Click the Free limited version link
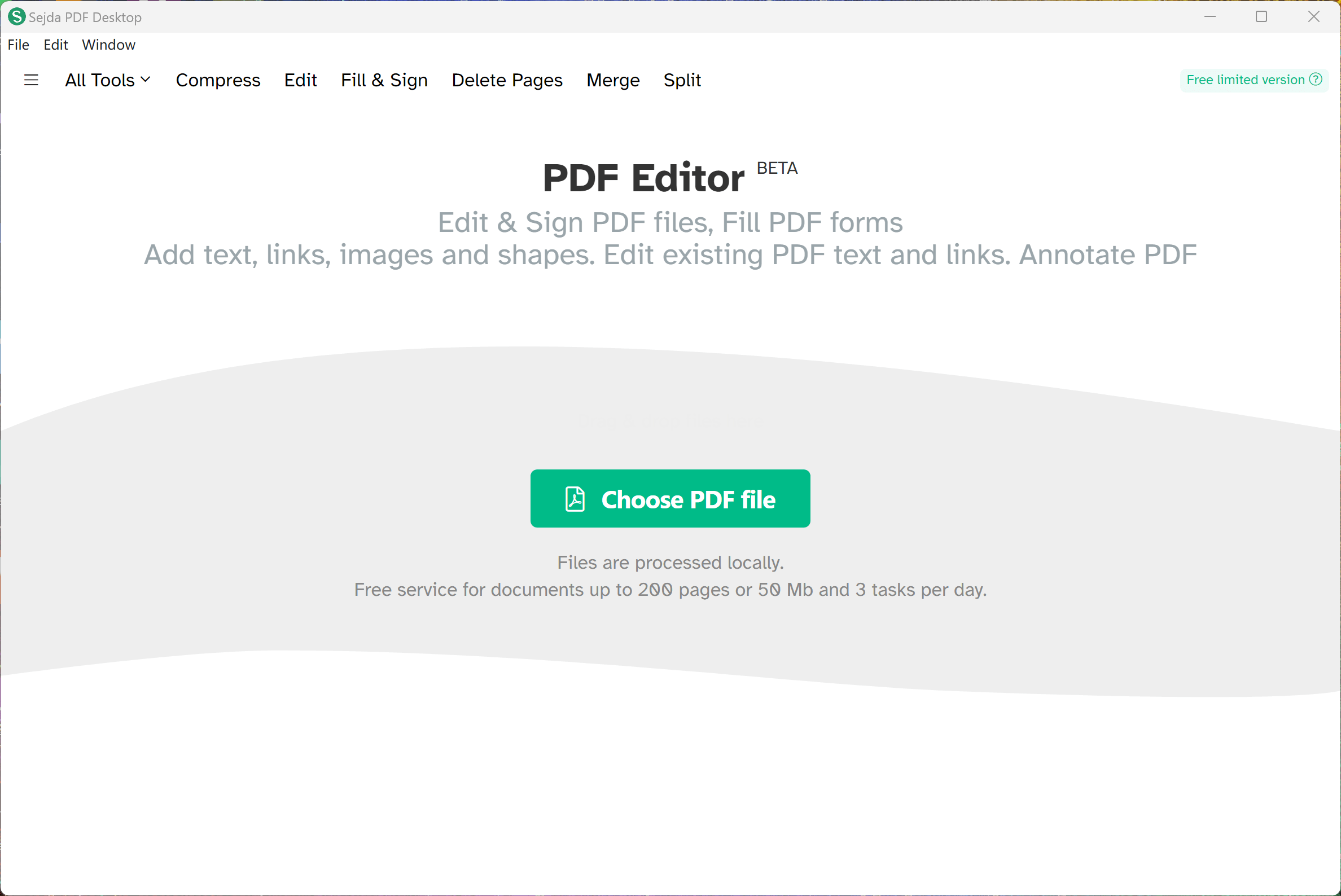Image resolution: width=1341 pixels, height=896 pixels. [x=1253, y=80]
